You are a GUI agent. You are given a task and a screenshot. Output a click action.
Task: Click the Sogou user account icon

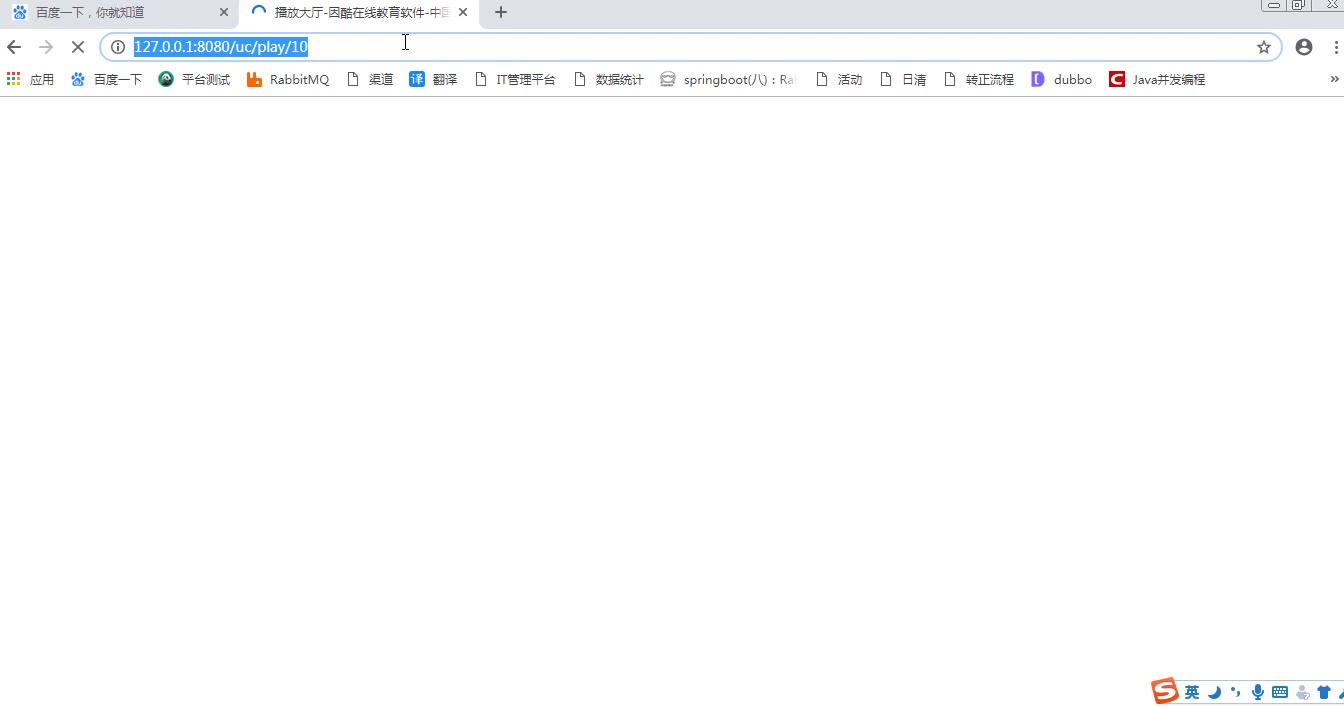[1302, 692]
